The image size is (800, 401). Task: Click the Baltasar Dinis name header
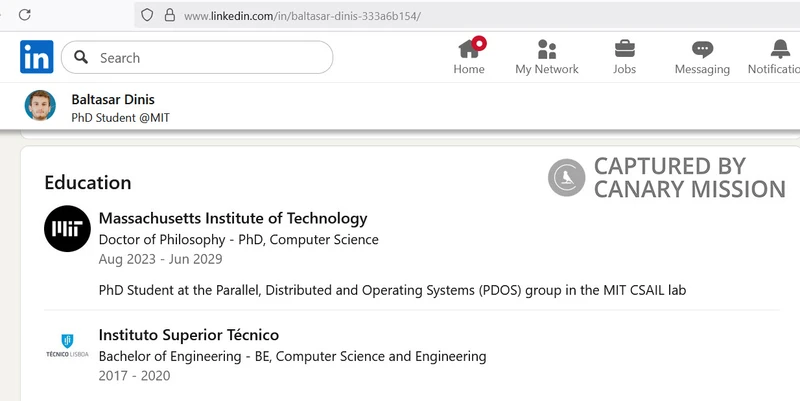click(113, 99)
